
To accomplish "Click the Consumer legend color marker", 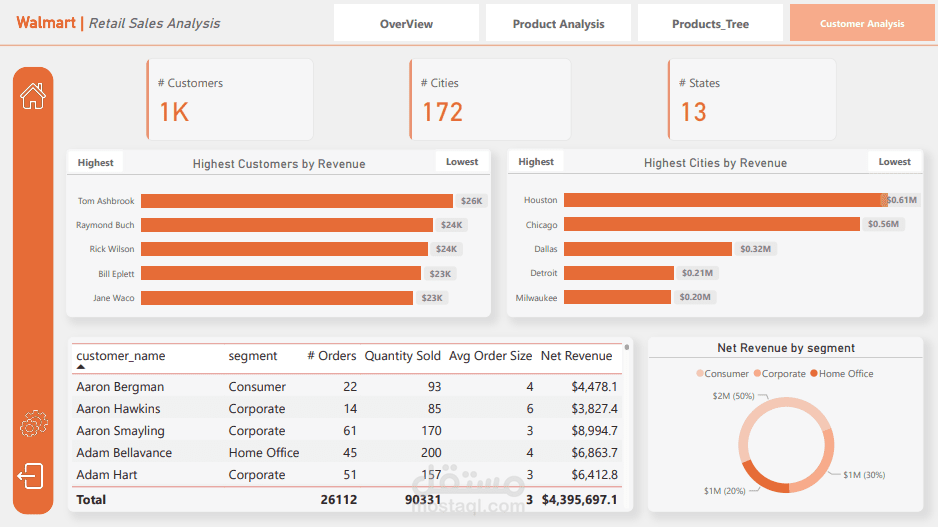I will pos(700,374).
